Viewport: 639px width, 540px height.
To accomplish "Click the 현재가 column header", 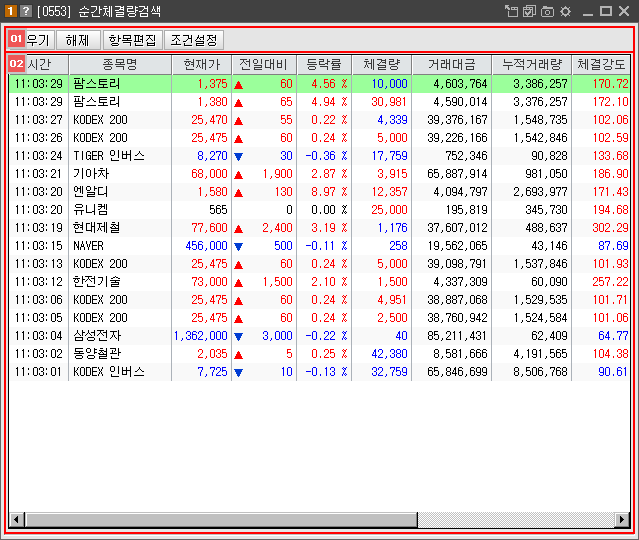I will [201, 64].
